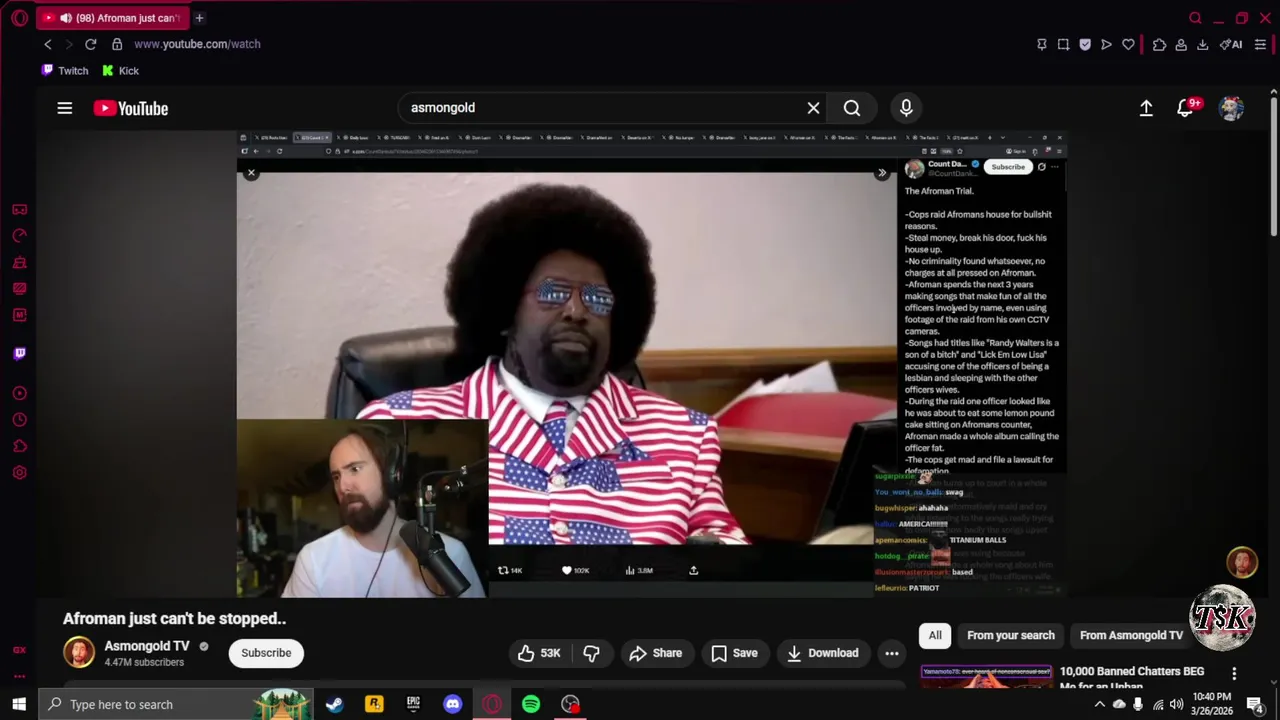The image size is (1280, 720).
Task: Open the Windows Start menu
Action: (x=18, y=704)
